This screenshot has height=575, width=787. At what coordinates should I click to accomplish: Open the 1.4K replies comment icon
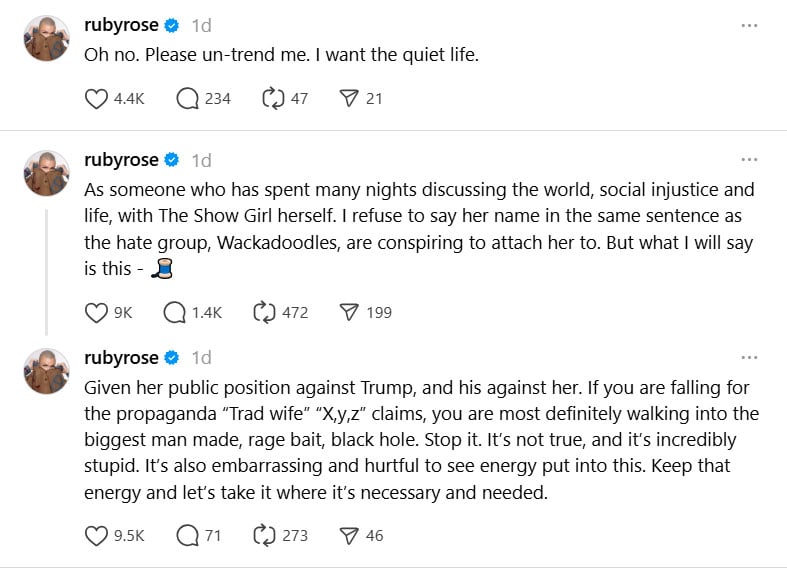175,313
